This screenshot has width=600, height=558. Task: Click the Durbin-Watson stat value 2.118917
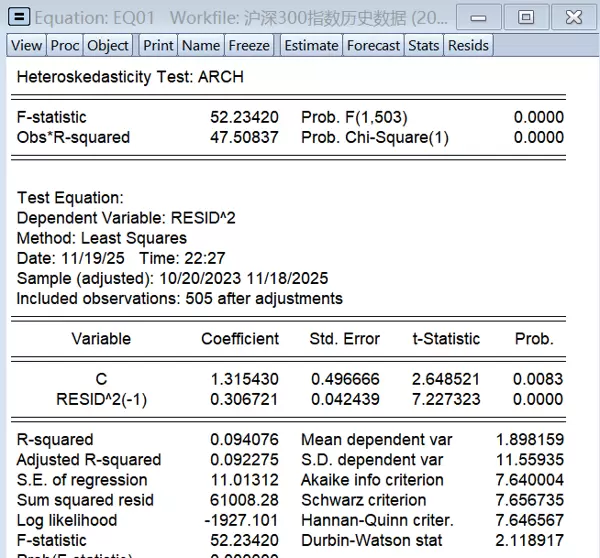pyautogui.click(x=529, y=540)
